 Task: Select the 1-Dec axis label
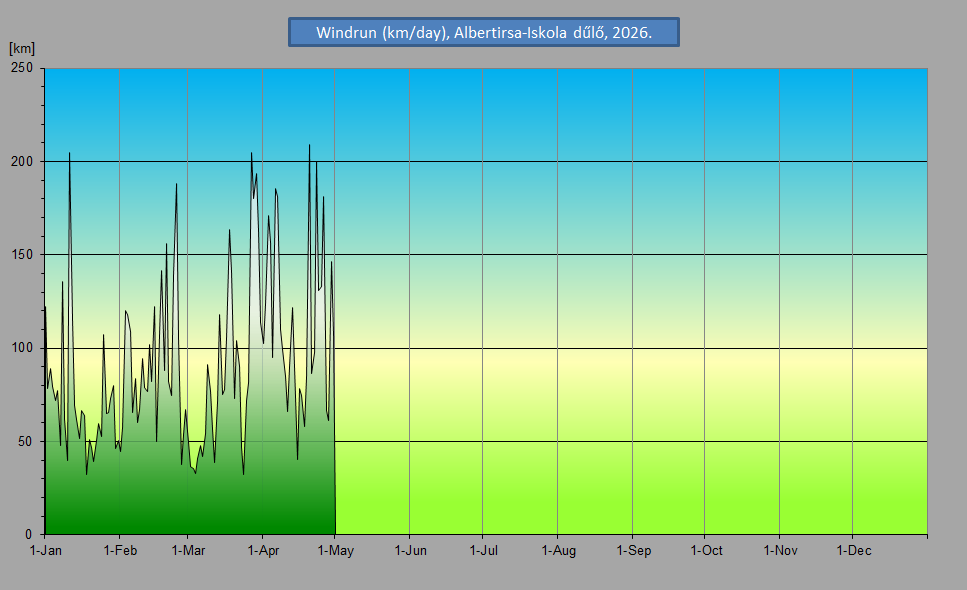(x=854, y=551)
